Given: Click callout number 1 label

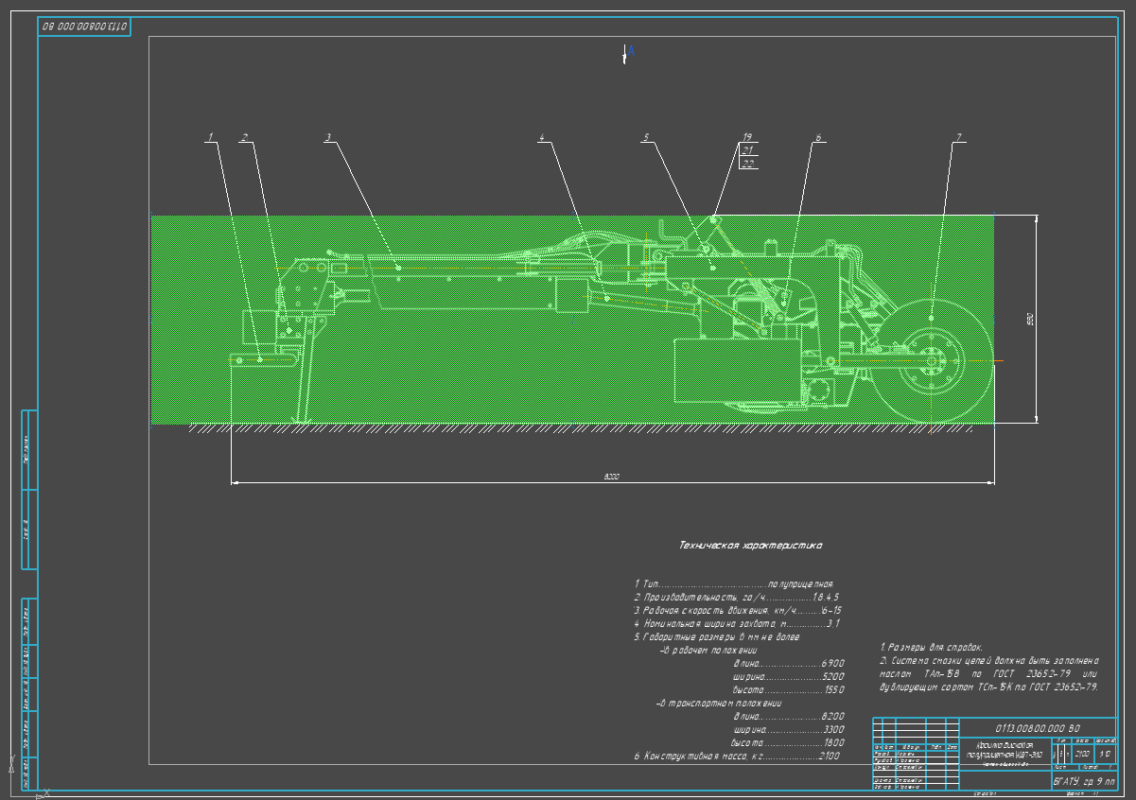Looking at the screenshot, I should tap(211, 136).
